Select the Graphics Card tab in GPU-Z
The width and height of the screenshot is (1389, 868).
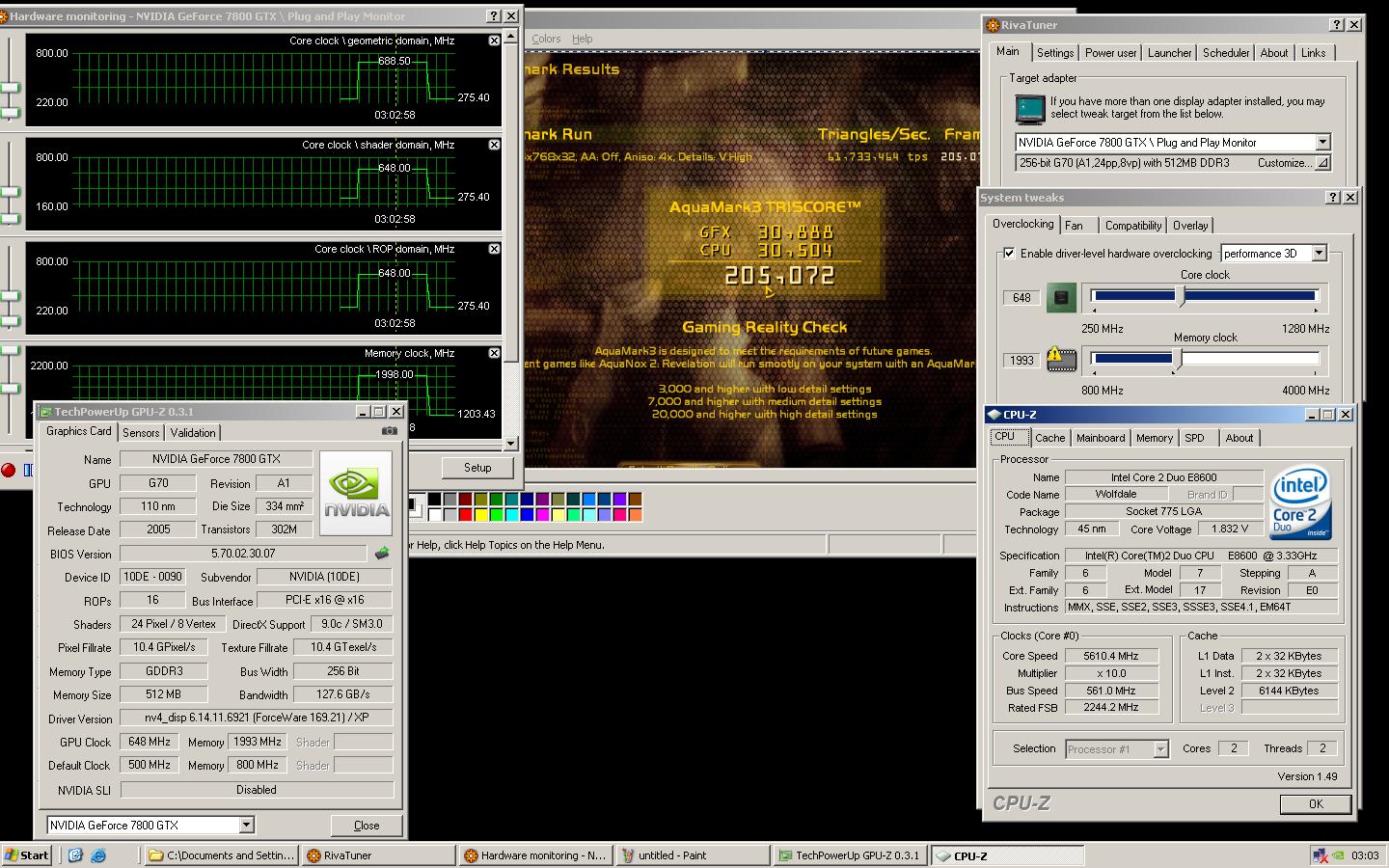pos(79,431)
